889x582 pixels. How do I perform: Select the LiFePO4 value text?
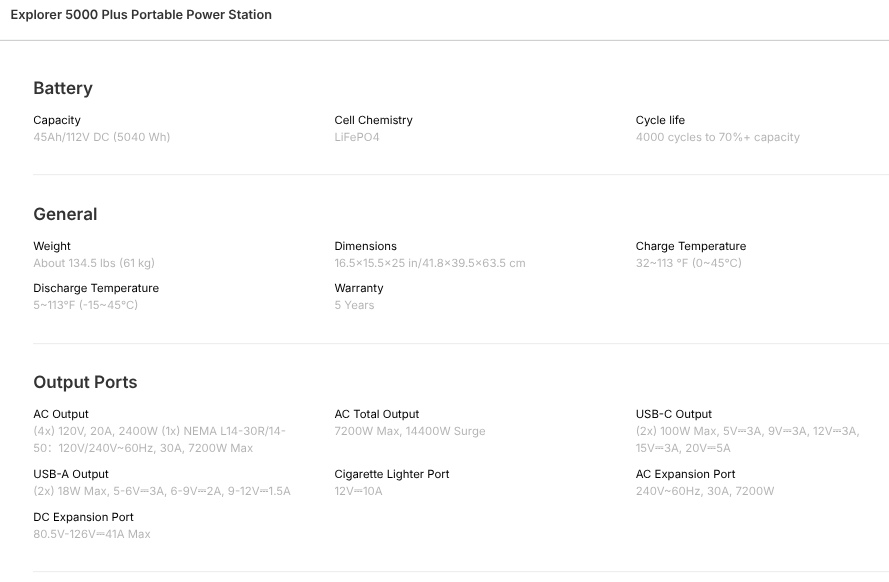357,137
